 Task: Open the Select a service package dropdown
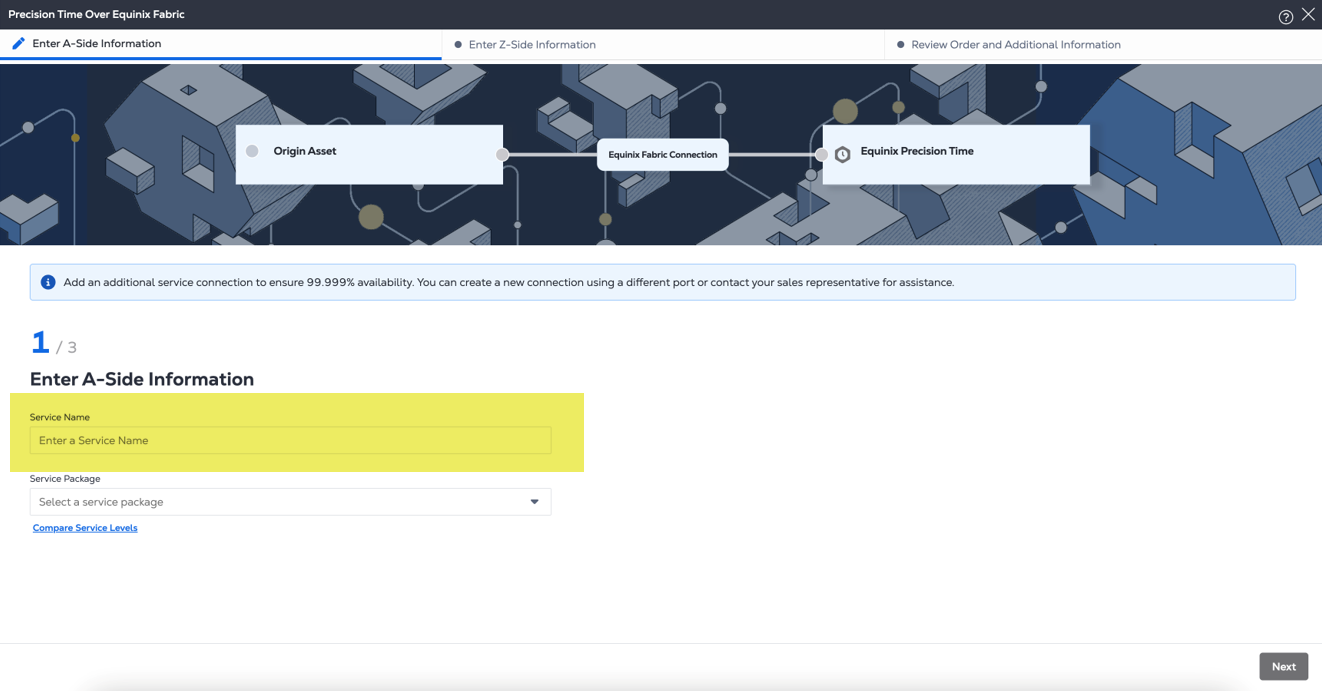pyautogui.click(x=290, y=502)
